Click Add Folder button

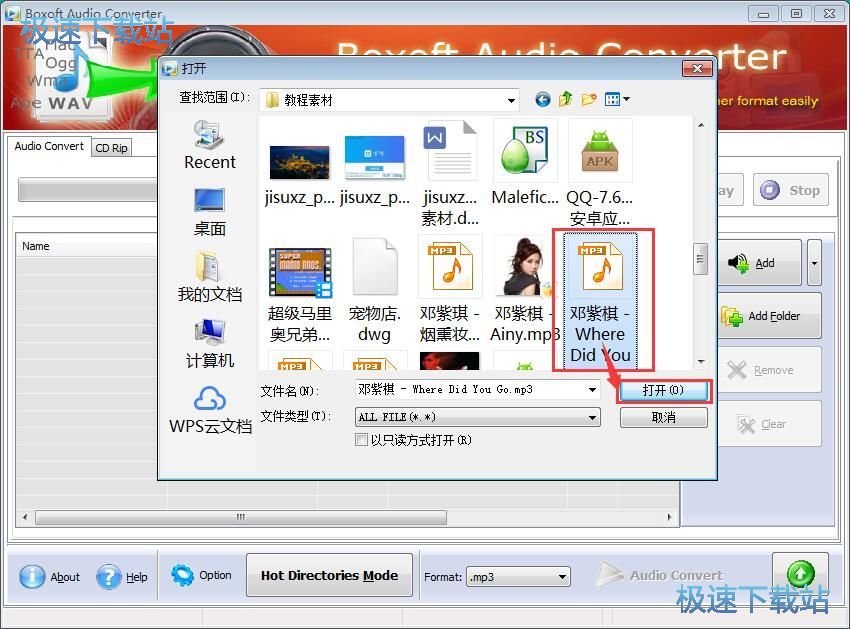click(769, 316)
